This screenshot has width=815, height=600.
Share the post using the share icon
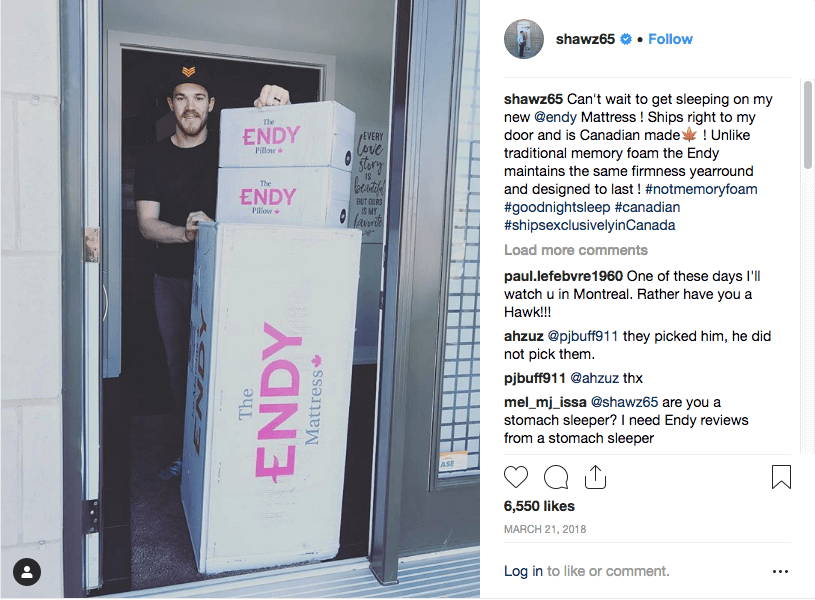(x=595, y=477)
